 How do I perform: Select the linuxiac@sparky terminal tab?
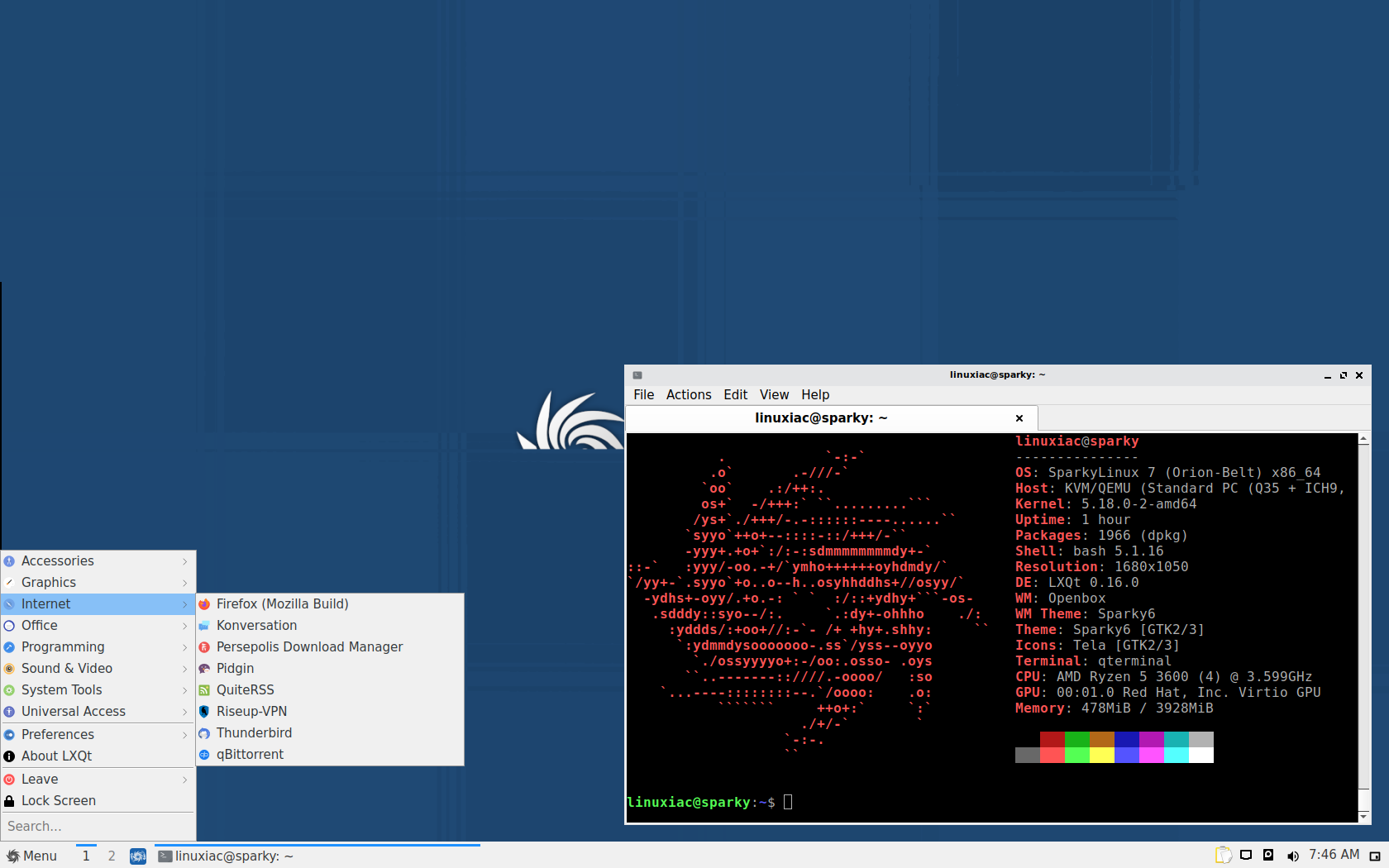point(831,418)
